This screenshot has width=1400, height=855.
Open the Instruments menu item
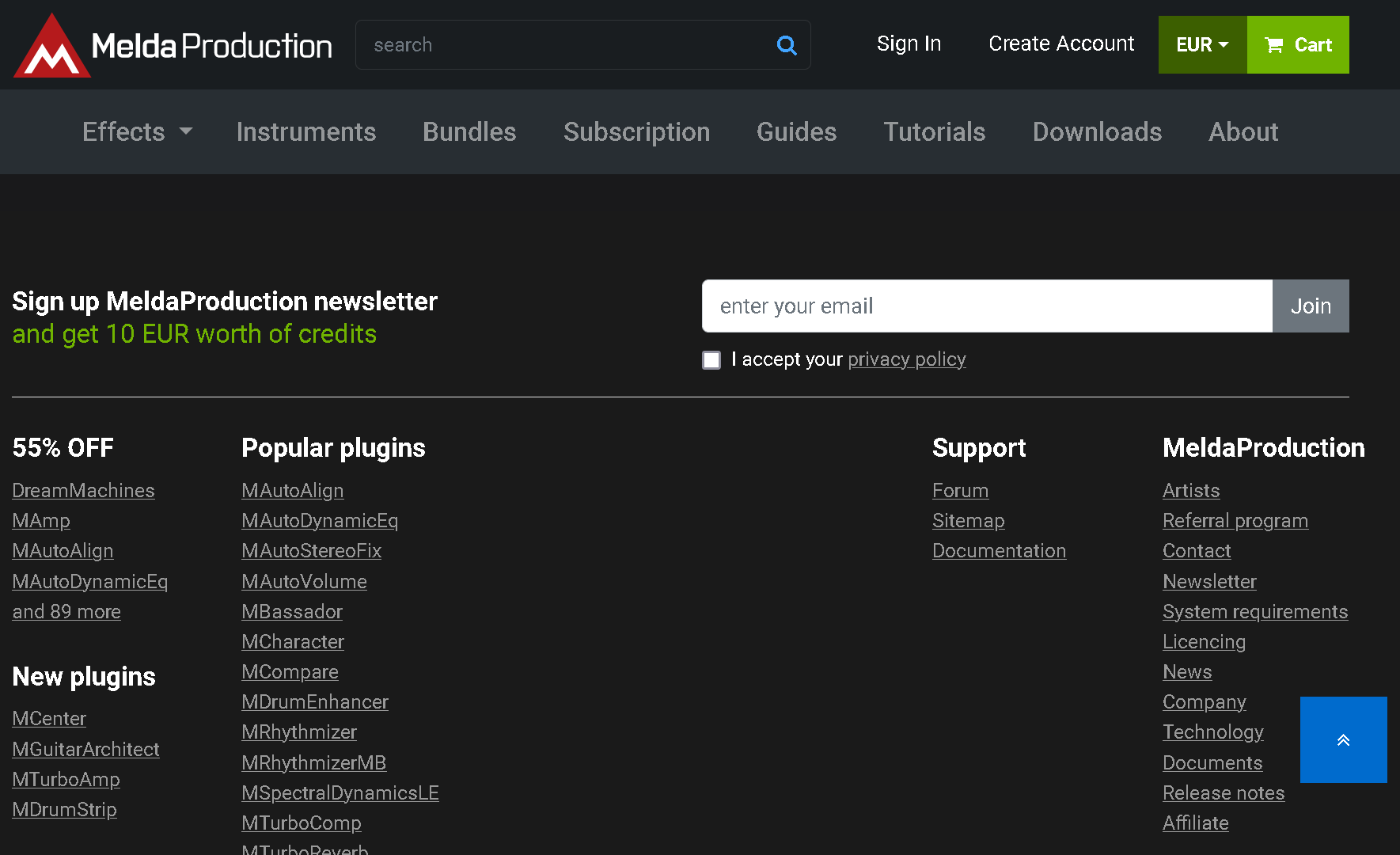pyautogui.click(x=306, y=131)
